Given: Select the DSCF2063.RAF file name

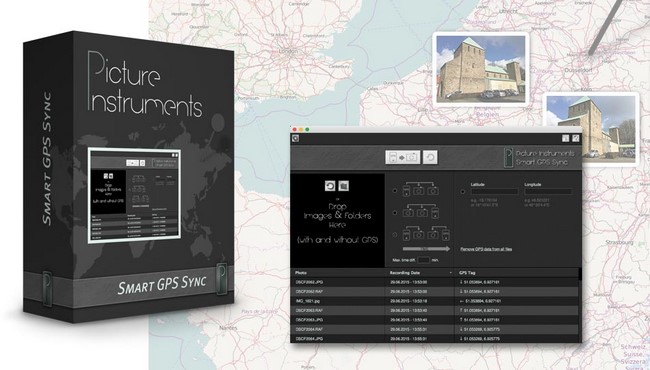Looking at the screenshot, I should coord(309,310).
